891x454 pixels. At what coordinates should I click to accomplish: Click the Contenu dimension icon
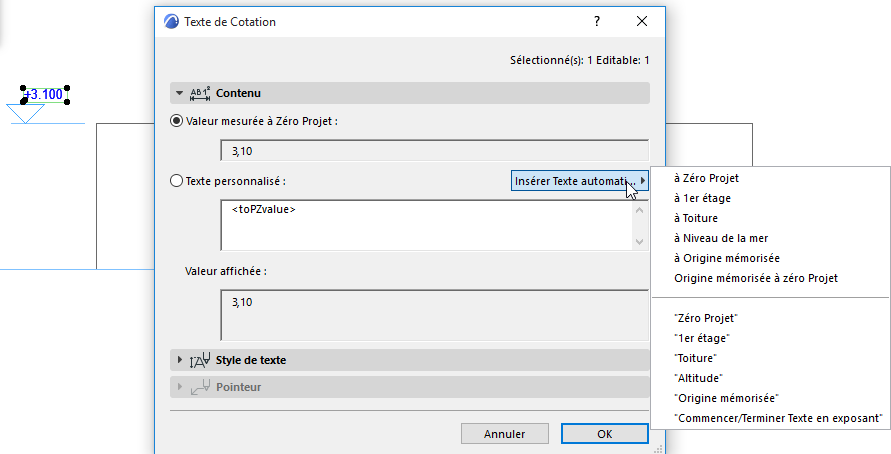pyautogui.click(x=199, y=93)
